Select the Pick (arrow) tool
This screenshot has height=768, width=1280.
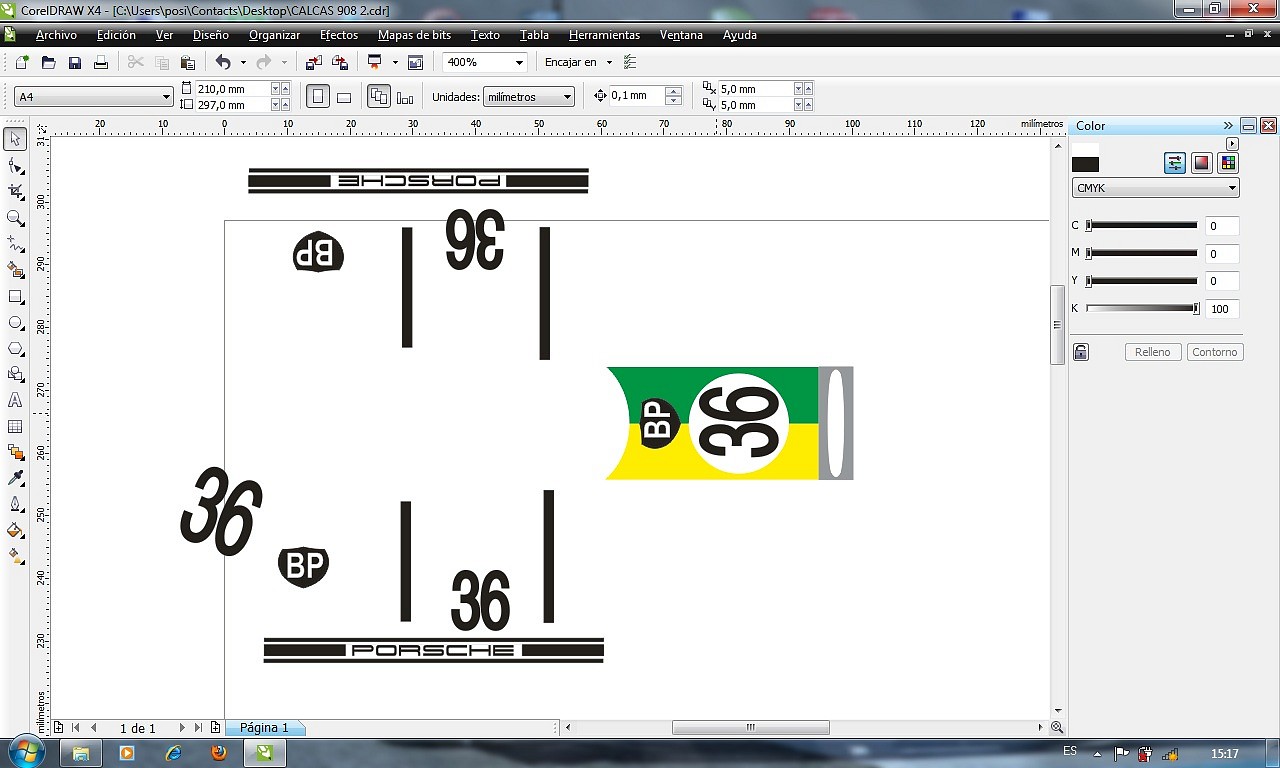[15, 138]
